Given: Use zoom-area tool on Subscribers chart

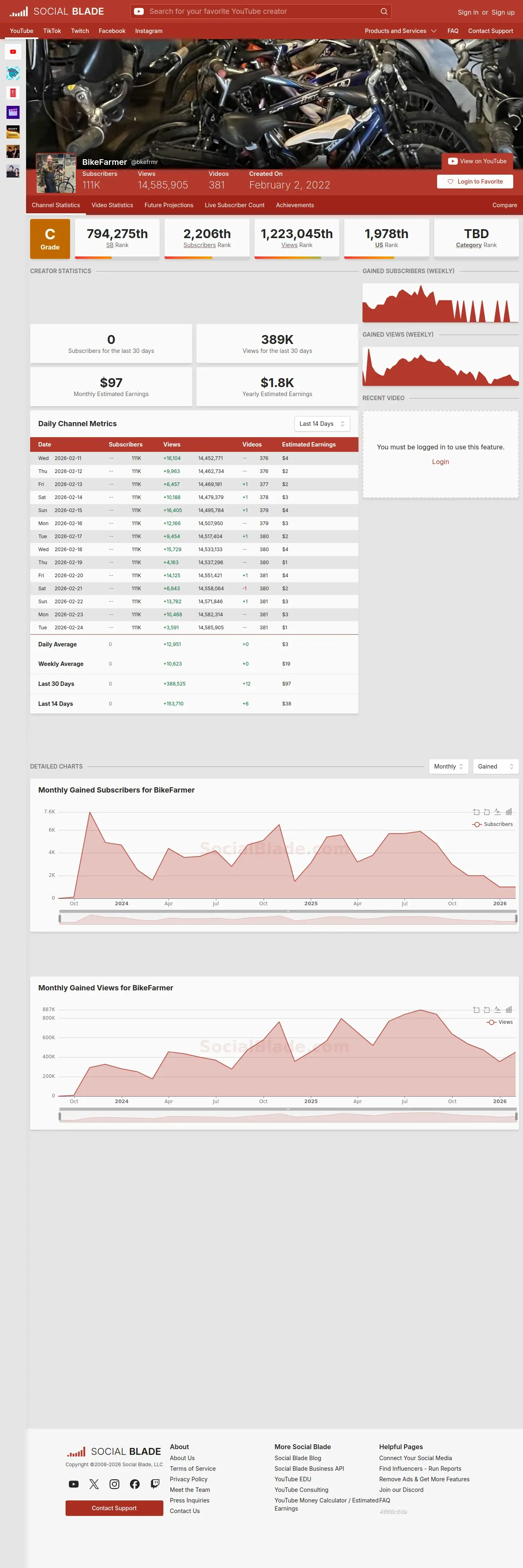Looking at the screenshot, I should 476,812.
